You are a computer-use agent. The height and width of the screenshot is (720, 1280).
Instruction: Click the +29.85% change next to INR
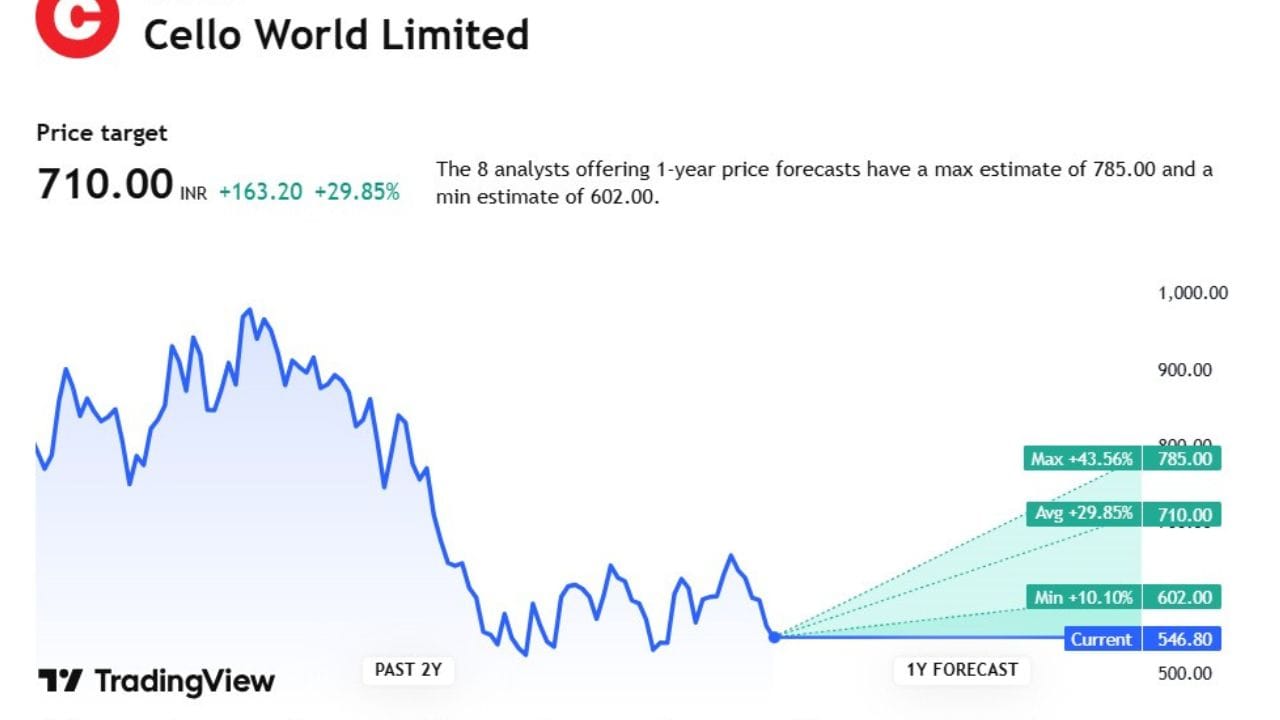(357, 192)
